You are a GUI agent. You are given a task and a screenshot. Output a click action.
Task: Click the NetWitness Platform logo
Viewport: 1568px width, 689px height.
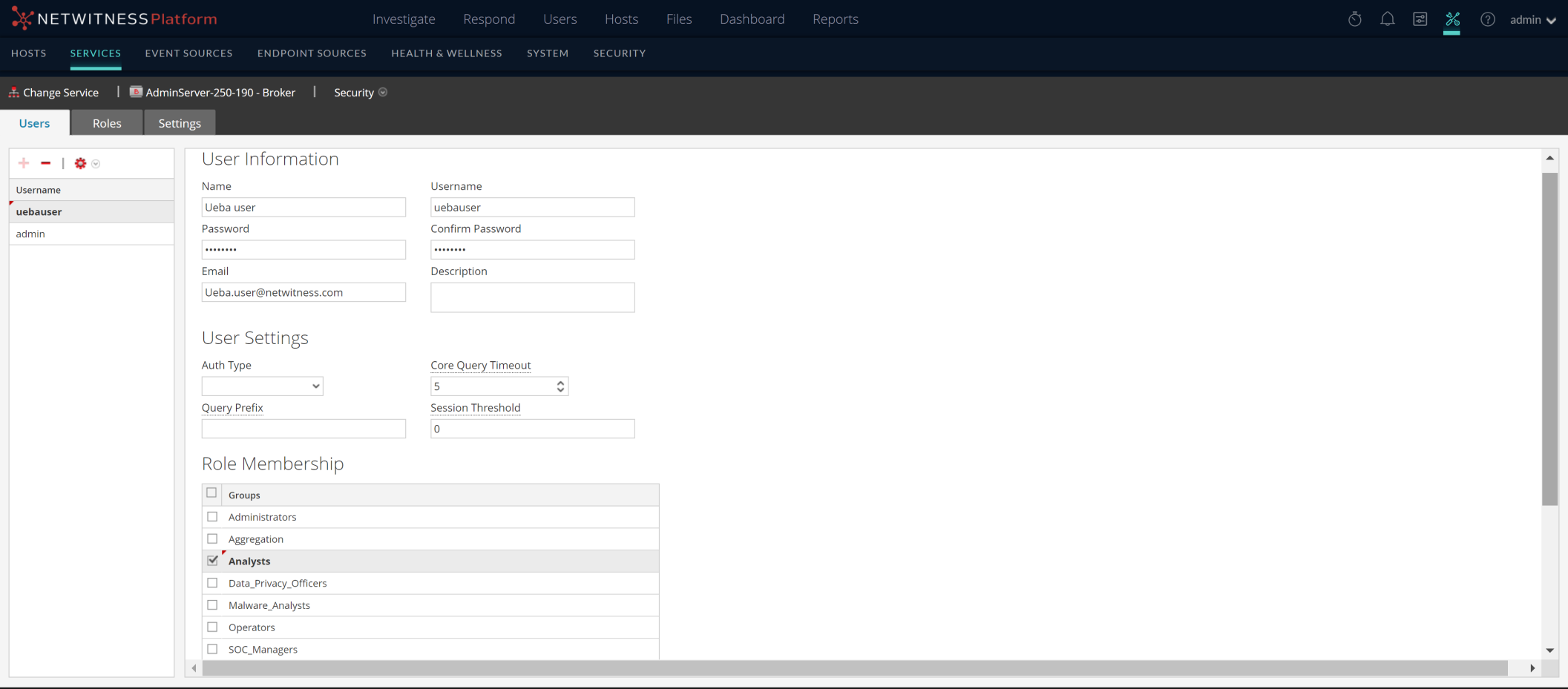(111, 19)
